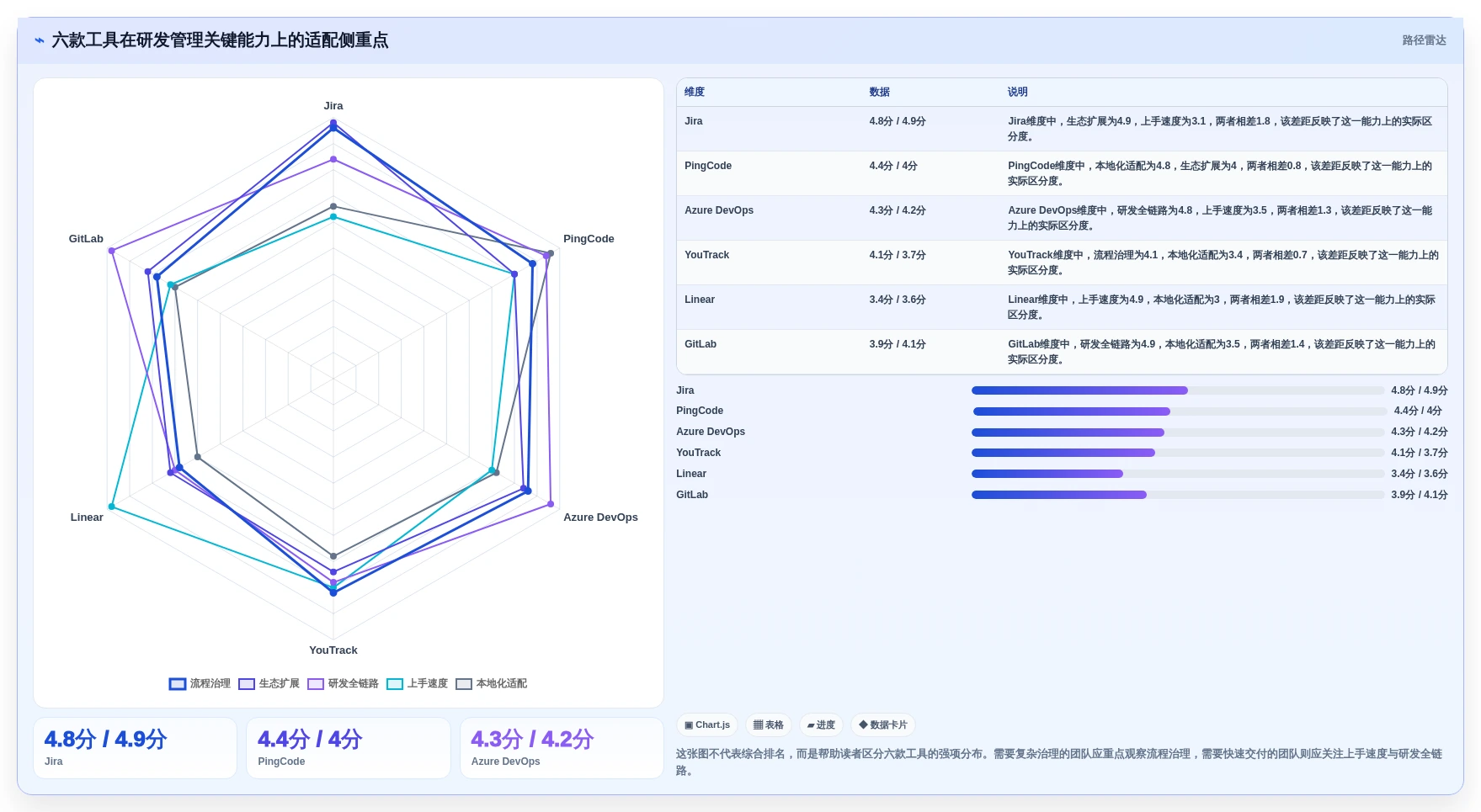This screenshot has height=812, width=1481.
Task: Click the Jira description text in table
Action: (1220, 129)
